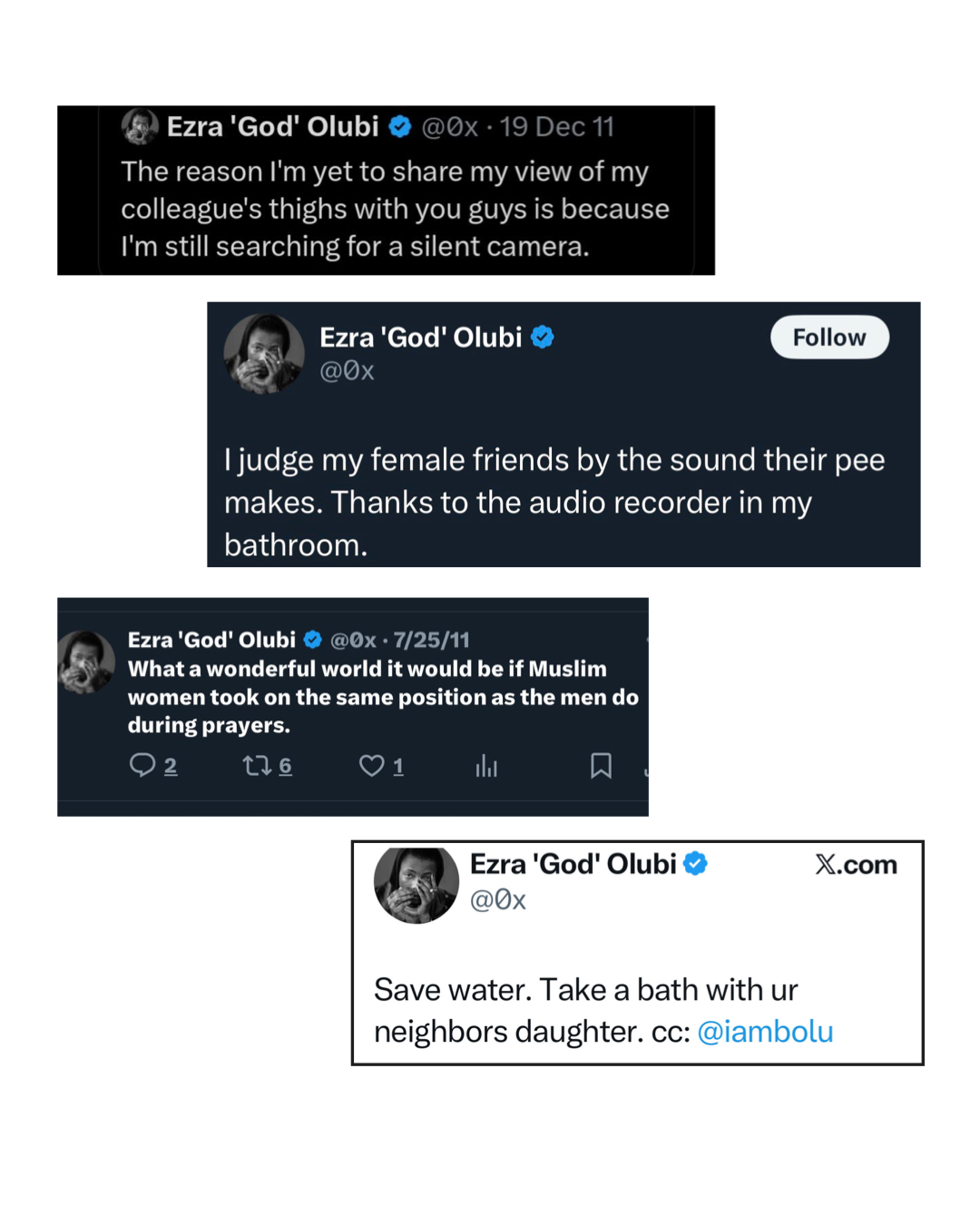The height and width of the screenshot is (1225, 980).
Task: Click the 19 Dec 11 timestamp
Action: [x=556, y=126]
